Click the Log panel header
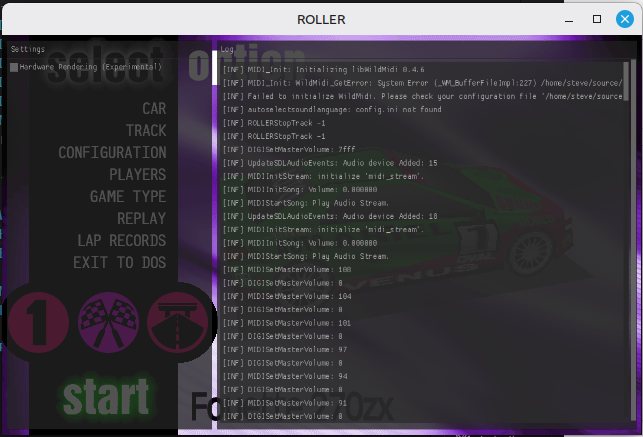 pyautogui.click(x=227, y=50)
